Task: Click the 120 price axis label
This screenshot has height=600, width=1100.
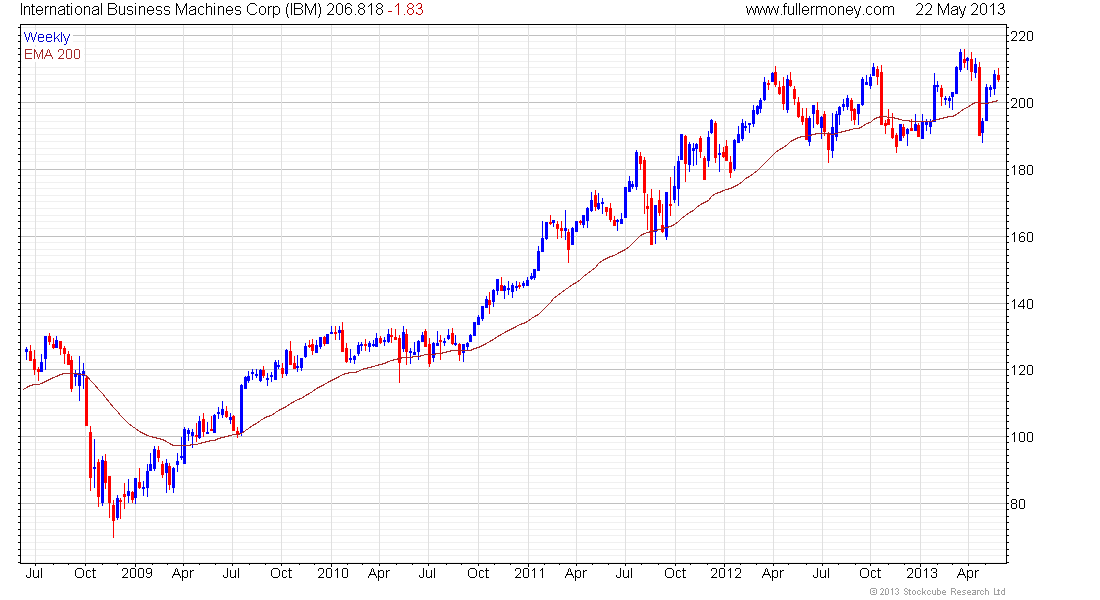Action: tap(1022, 371)
